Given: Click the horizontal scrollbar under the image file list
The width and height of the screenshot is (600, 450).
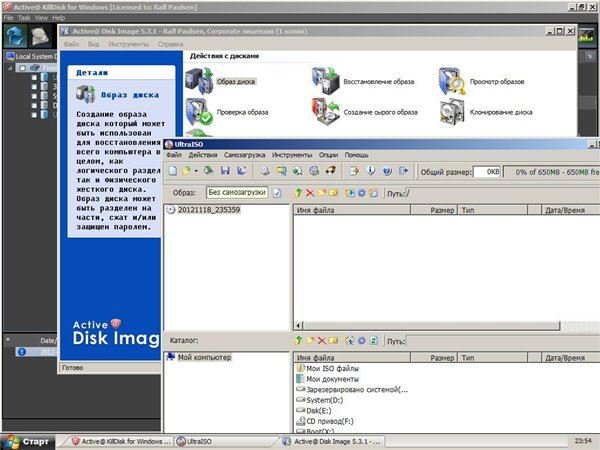Looking at the screenshot, I should coord(431,326).
